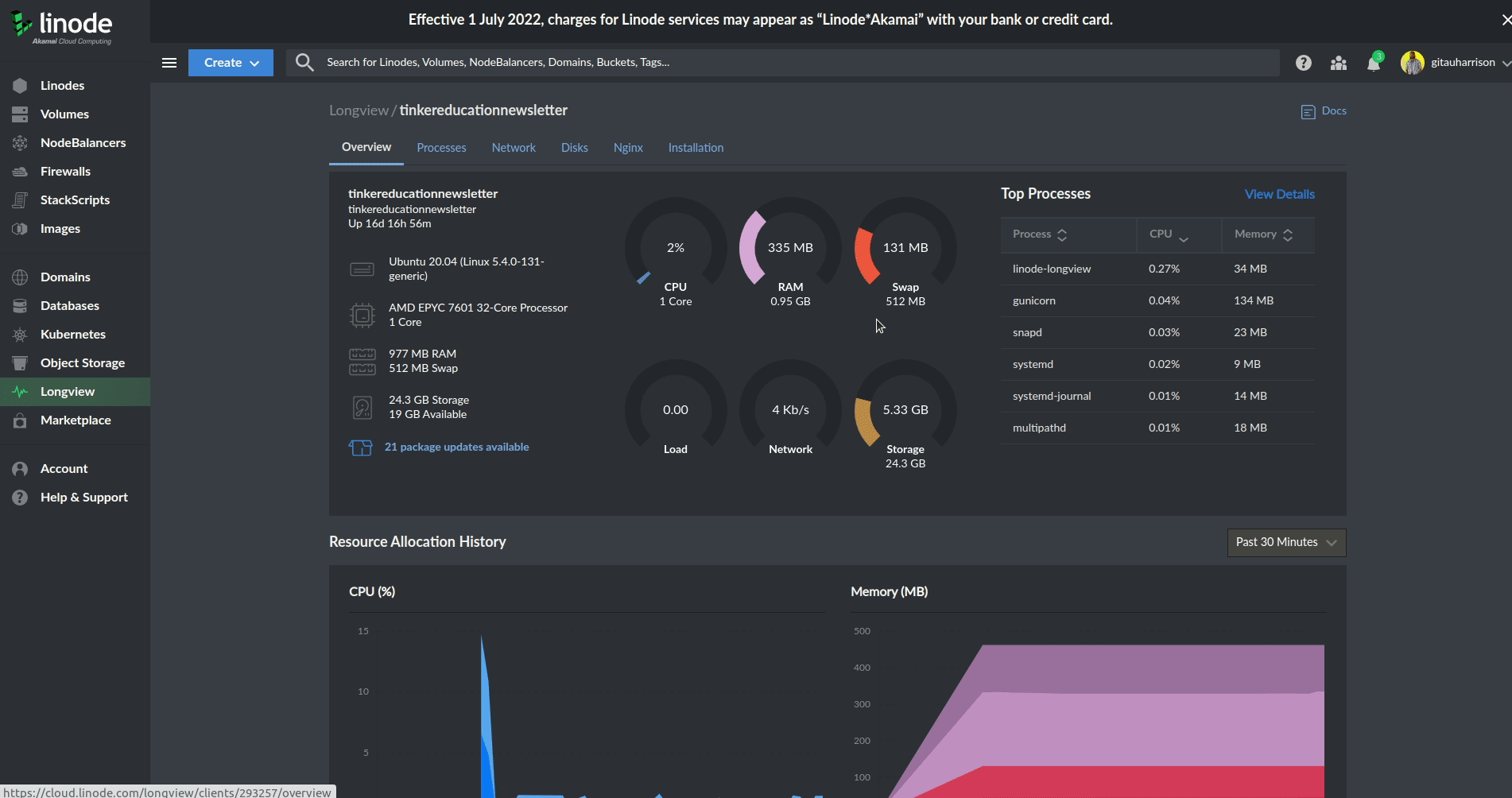Click the Volumes sidebar icon
Viewport: 1512px width, 798px height.
tap(20, 114)
